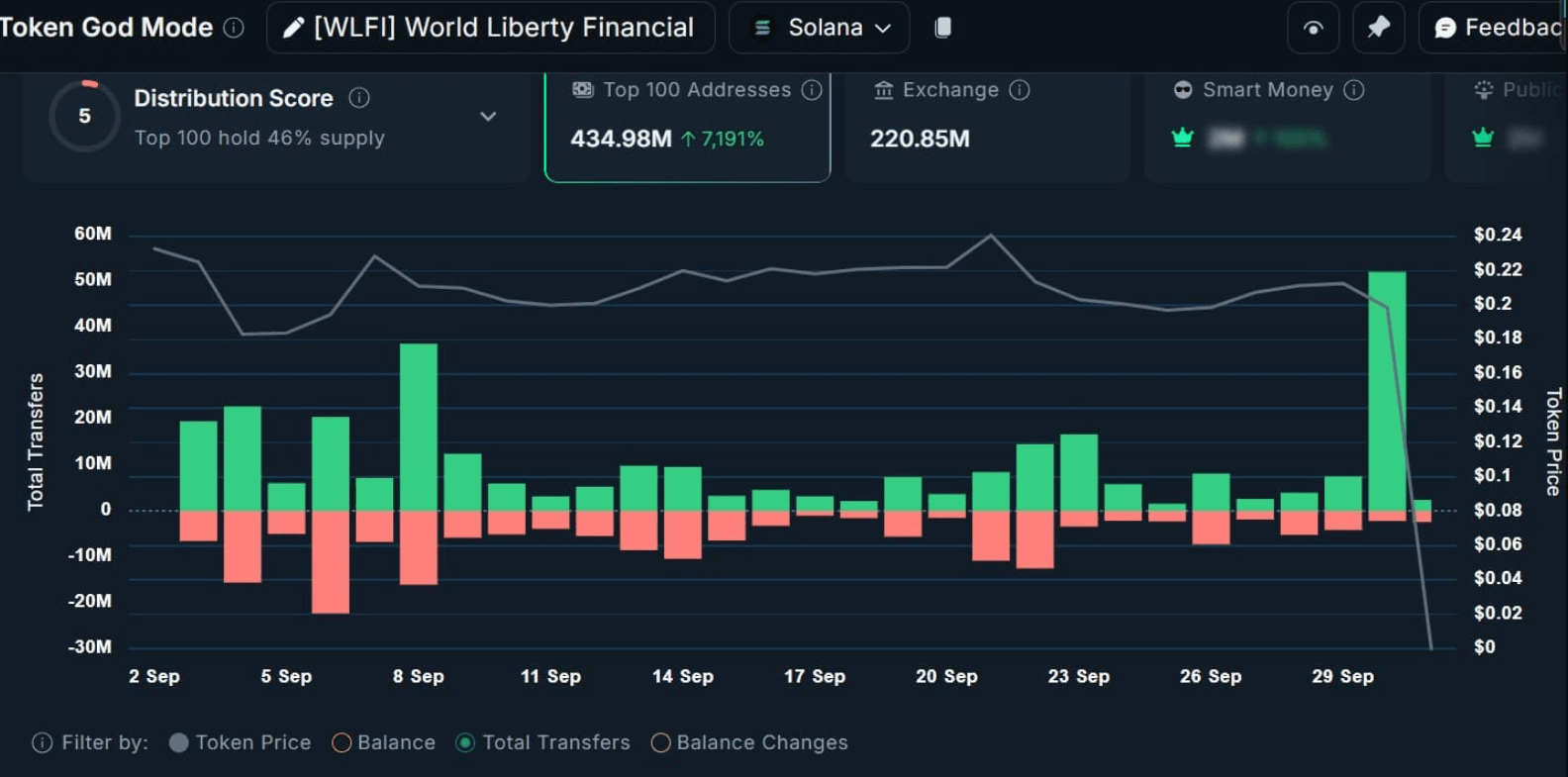Click the eye watch icon button
Image resolution: width=1568 pixels, height=777 pixels.
coord(1313,28)
